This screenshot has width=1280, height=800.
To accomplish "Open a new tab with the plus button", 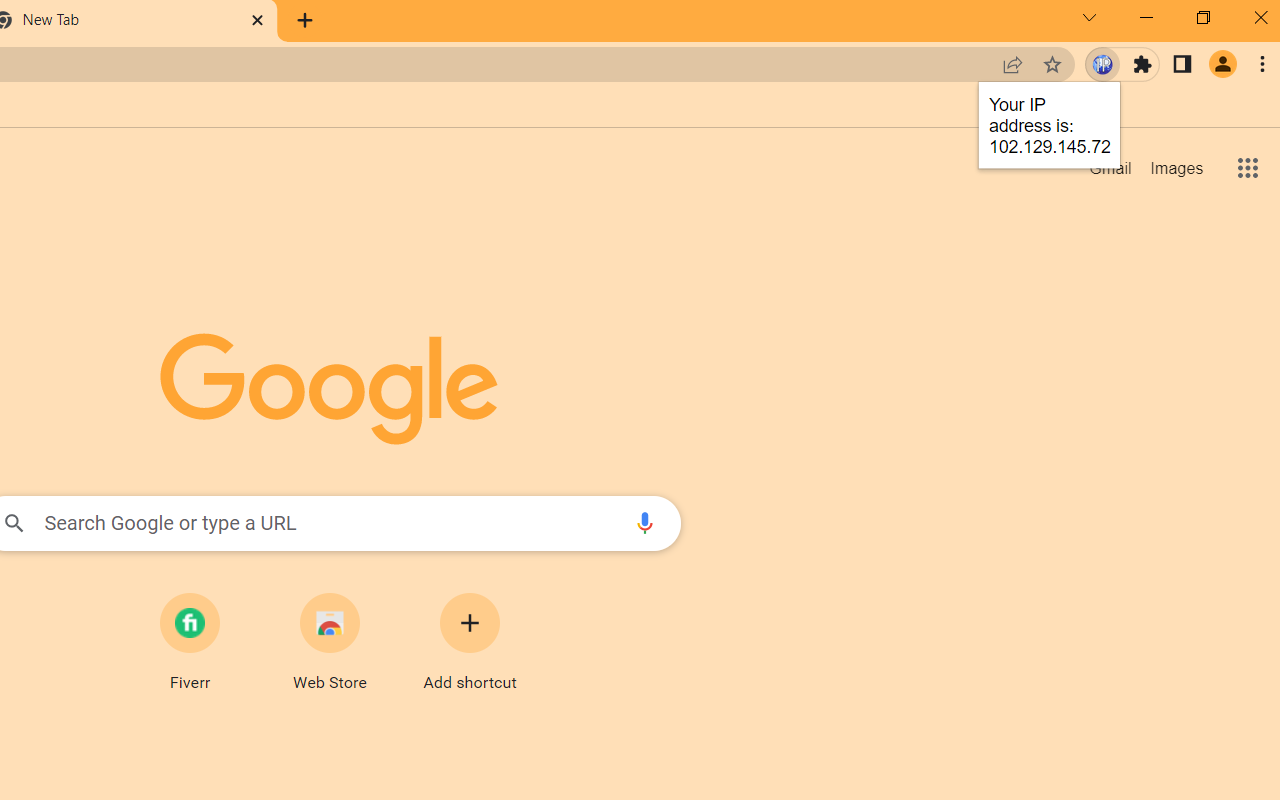I will (x=305, y=20).
